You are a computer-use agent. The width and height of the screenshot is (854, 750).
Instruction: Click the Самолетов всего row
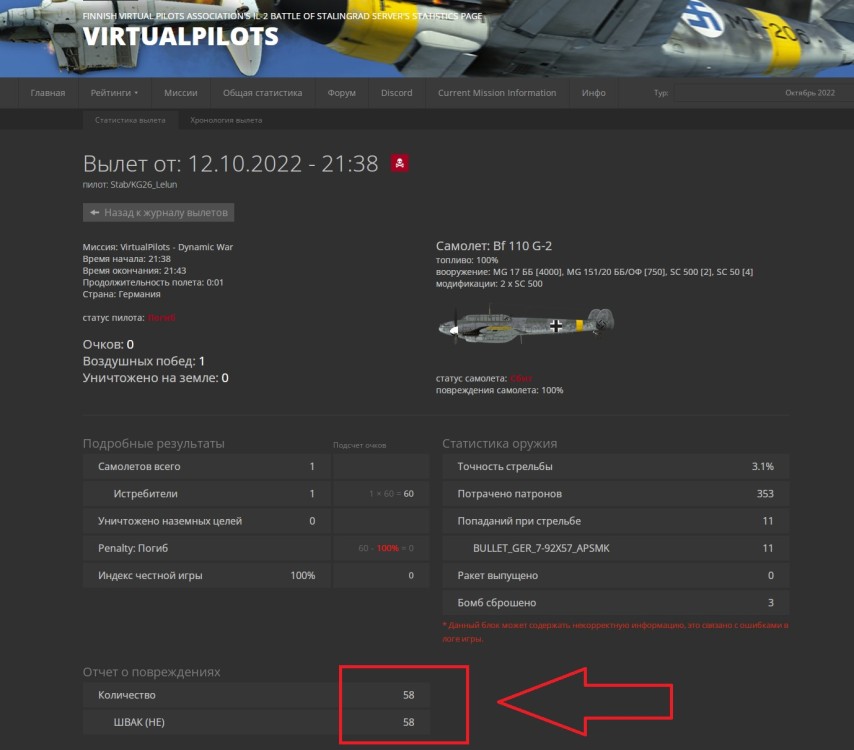point(207,466)
